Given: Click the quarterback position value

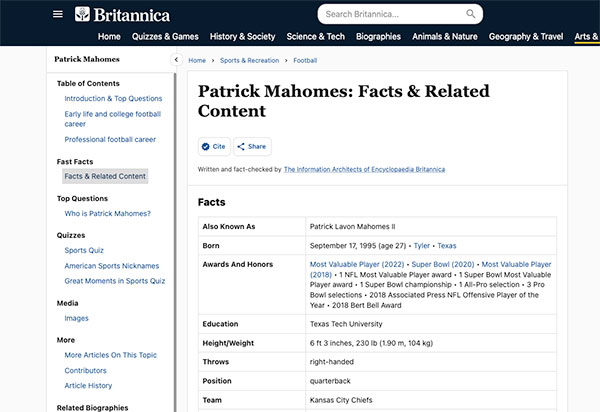Looking at the screenshot, I should 330,381.
